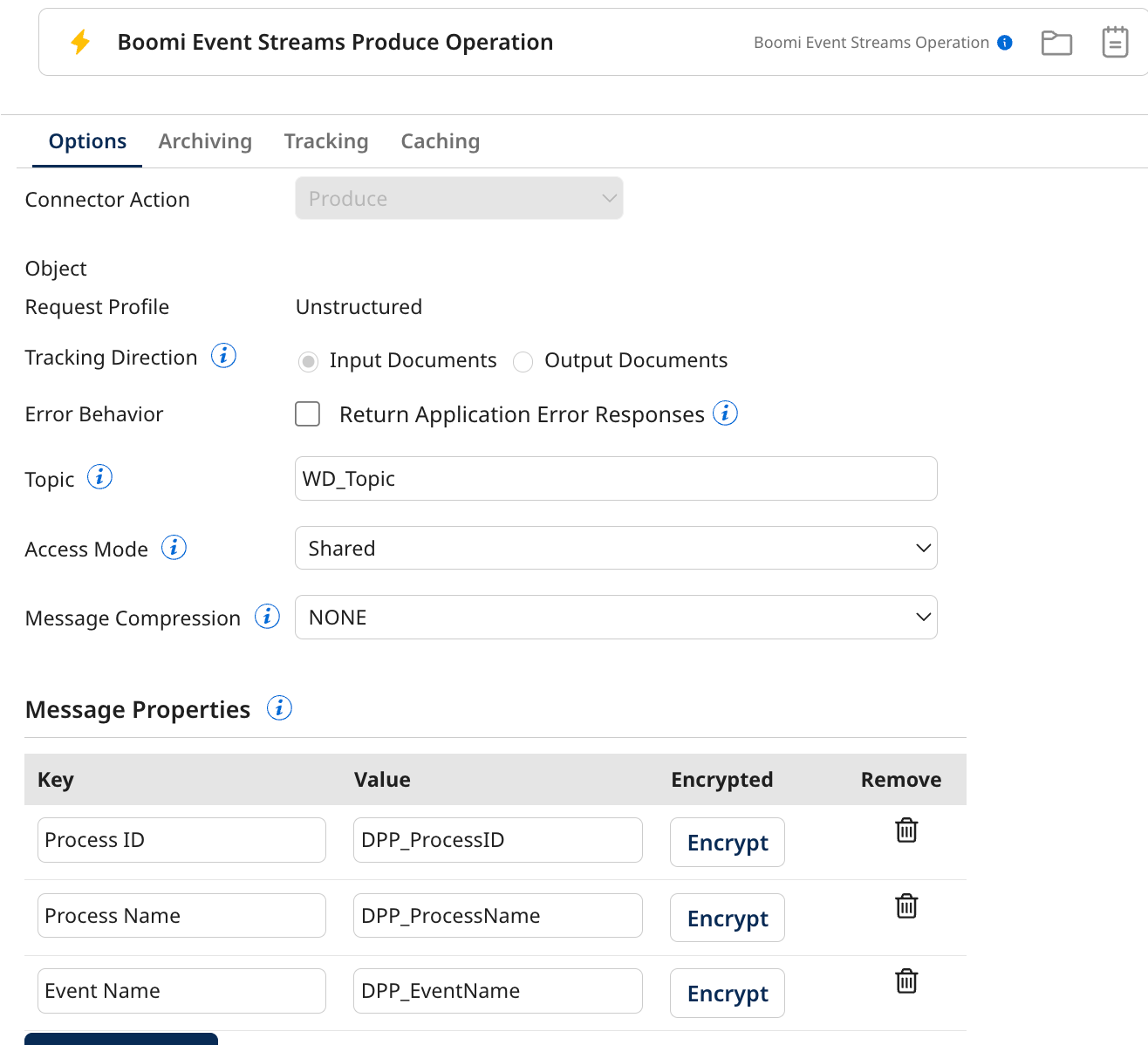
Task: Click the disabled Produce connector action dropdown
Action: pos(459,198)
